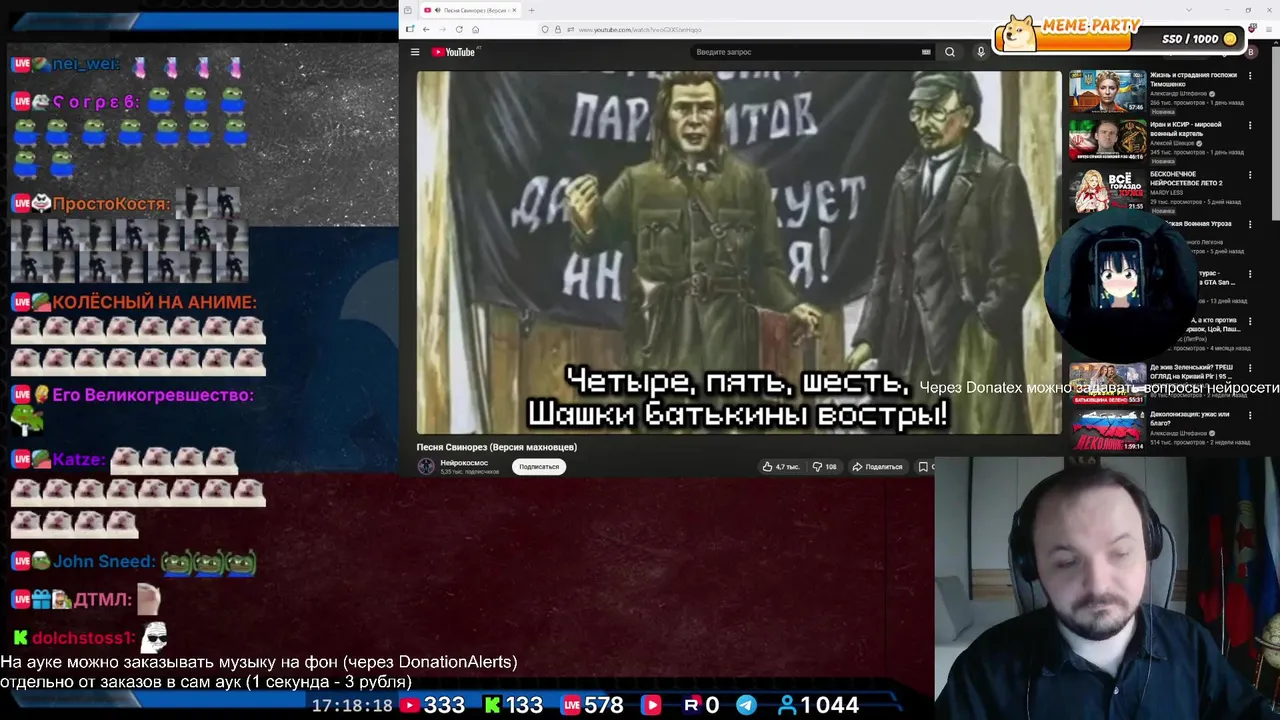Open options menu for 'Иран и КСИР' video

coord(1250,126)
